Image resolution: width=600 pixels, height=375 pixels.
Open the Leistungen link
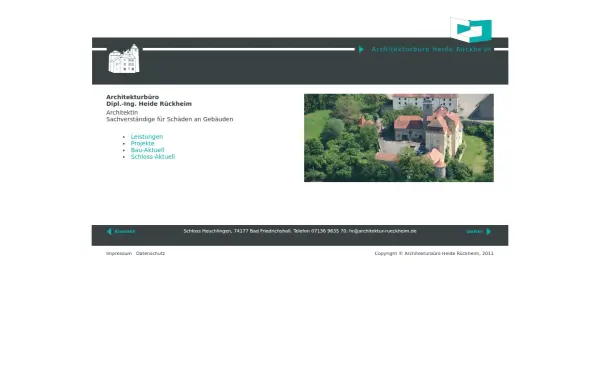click(147, 137)
